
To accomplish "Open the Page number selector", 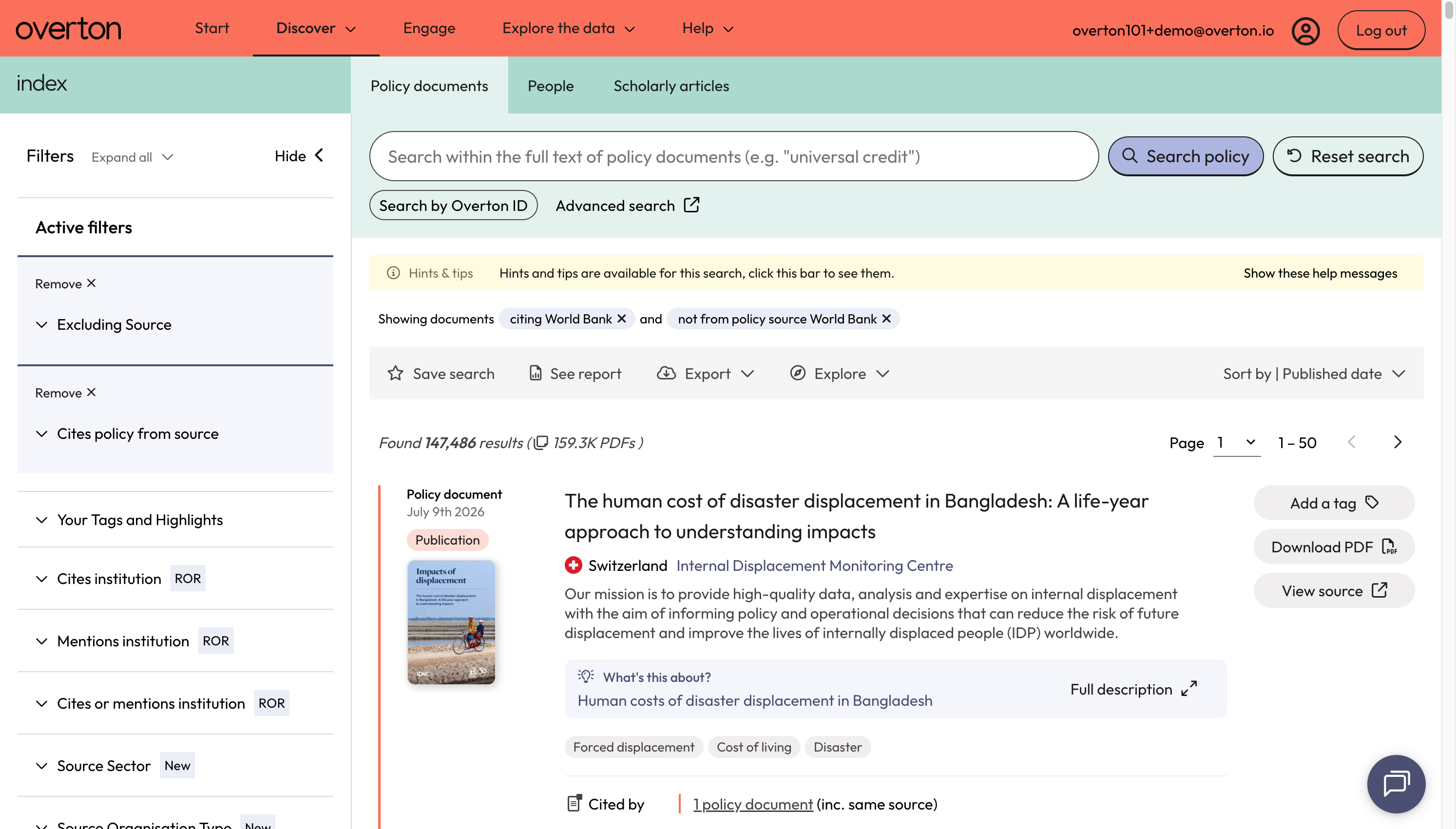I will 1236,442.
